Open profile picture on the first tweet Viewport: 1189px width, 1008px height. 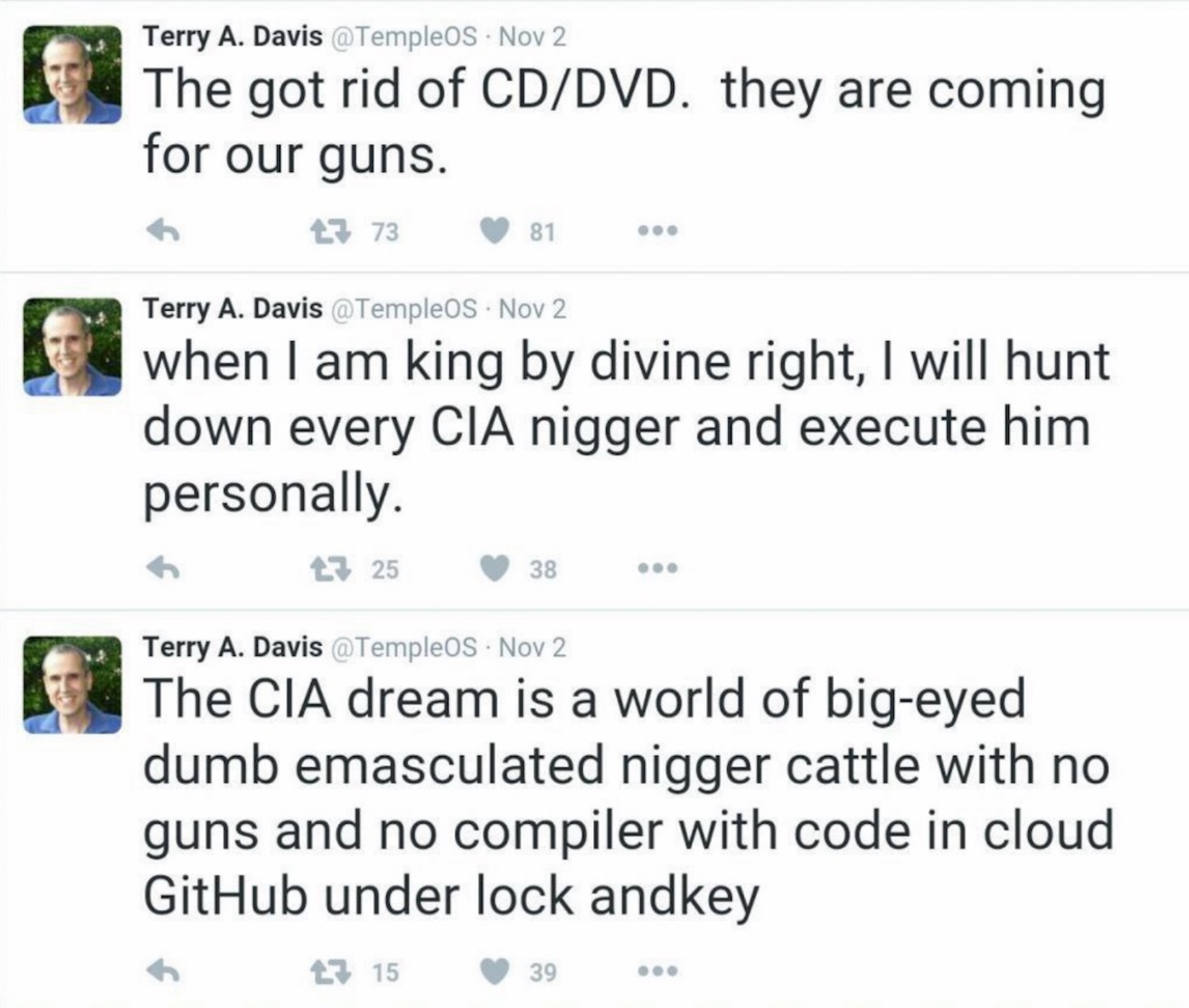coord(72,75)
